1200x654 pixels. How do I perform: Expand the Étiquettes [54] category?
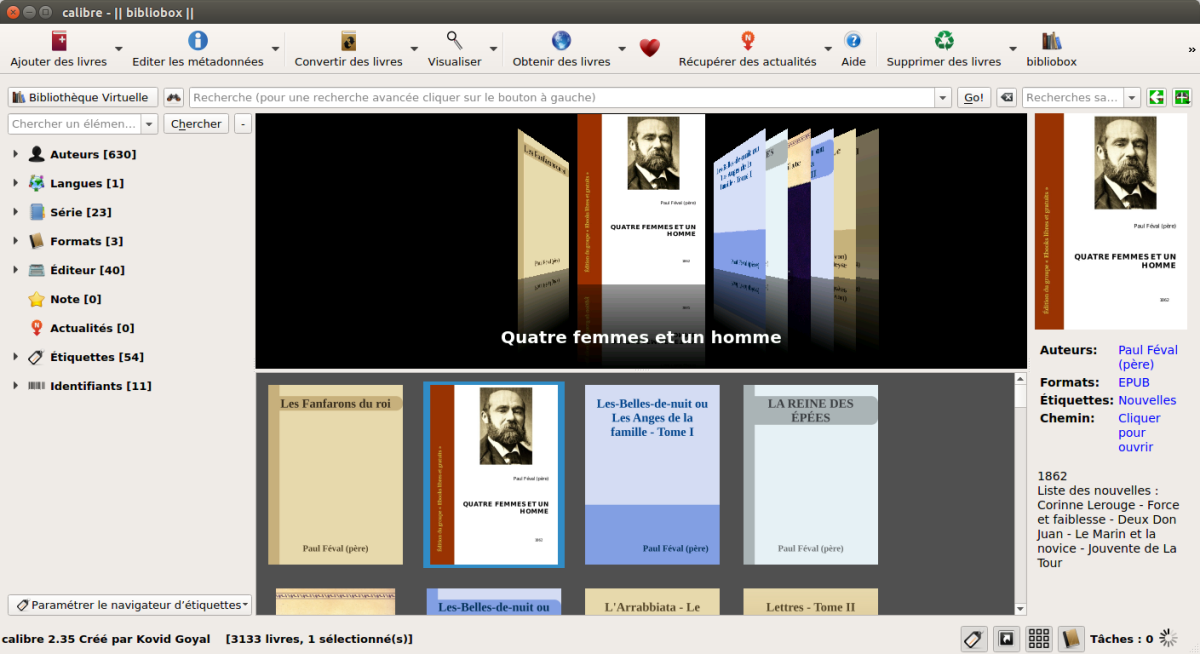(x=15, y=357)
